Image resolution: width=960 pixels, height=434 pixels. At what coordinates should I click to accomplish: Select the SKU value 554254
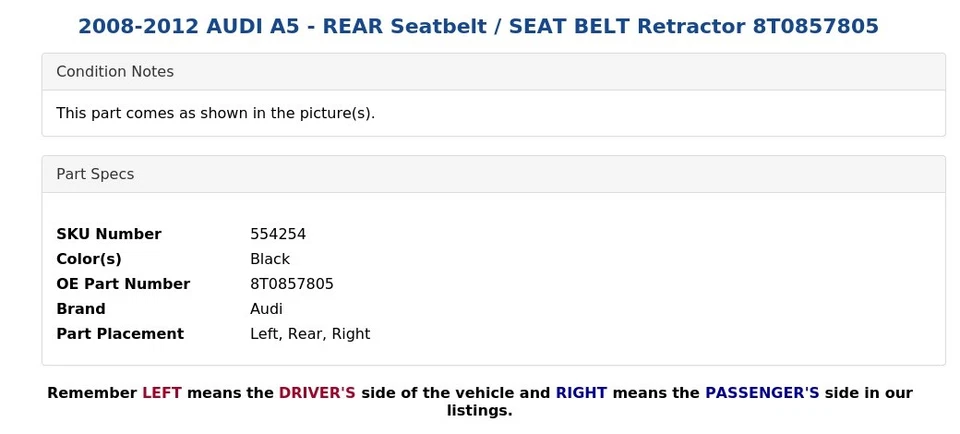pyautogui.click(x=278, y=234)
